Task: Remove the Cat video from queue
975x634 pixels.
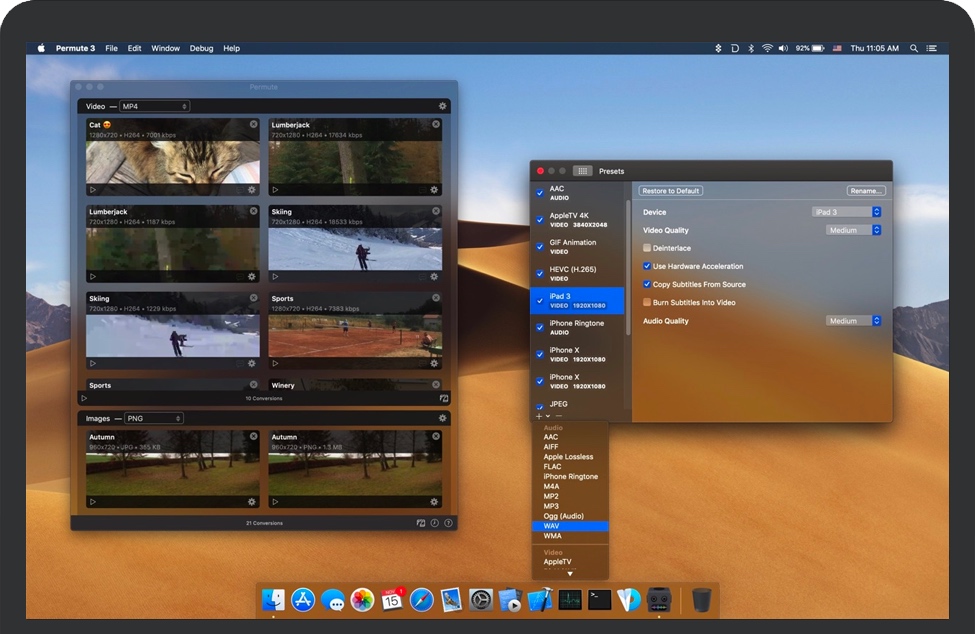Action: (253, 125)
